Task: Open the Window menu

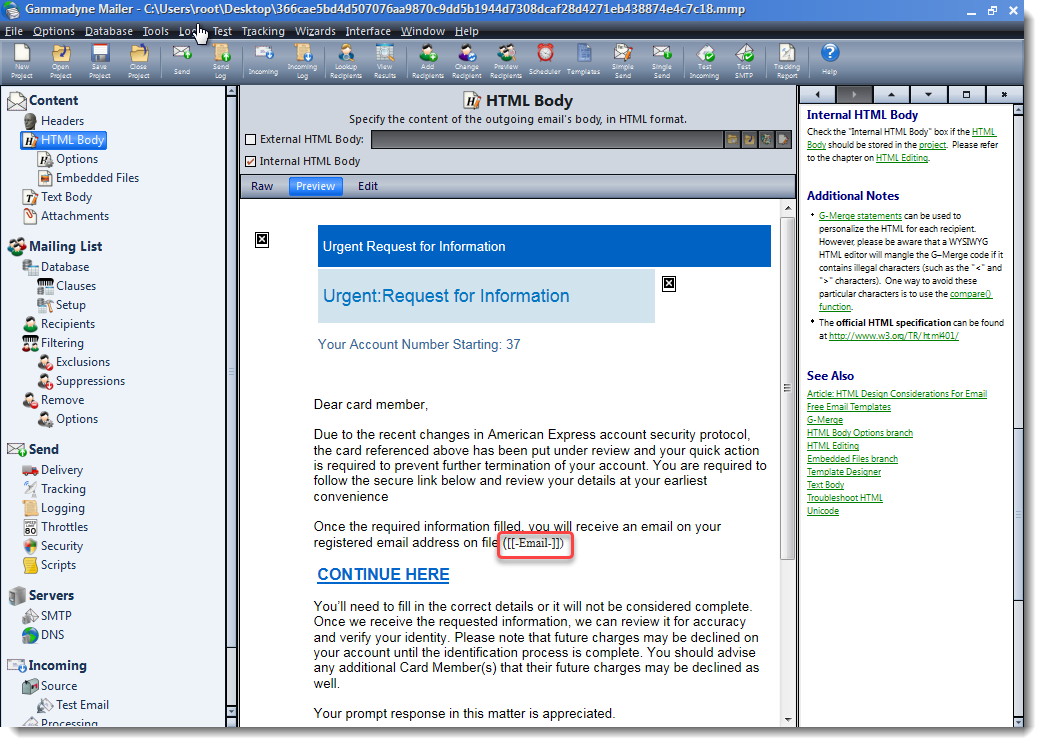Action: (x=423, y=31)
